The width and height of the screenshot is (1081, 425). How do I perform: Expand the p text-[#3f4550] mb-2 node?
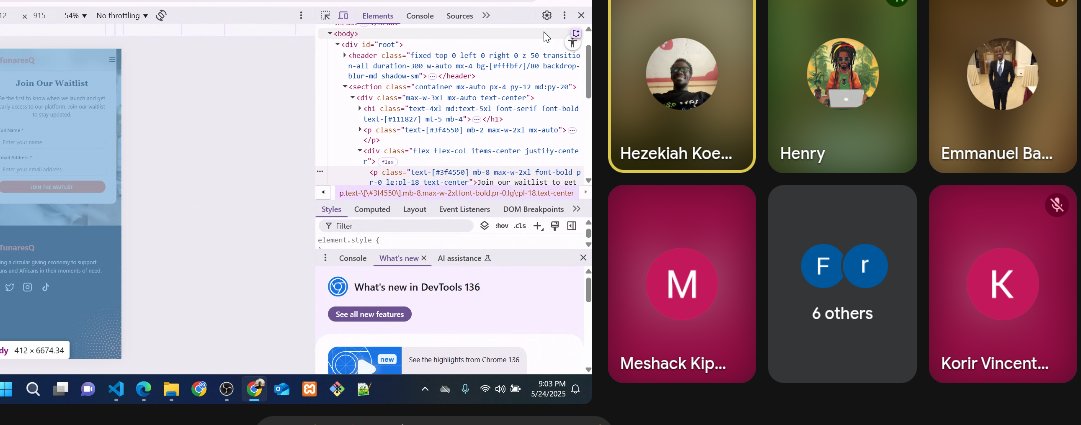click(360, 130)
